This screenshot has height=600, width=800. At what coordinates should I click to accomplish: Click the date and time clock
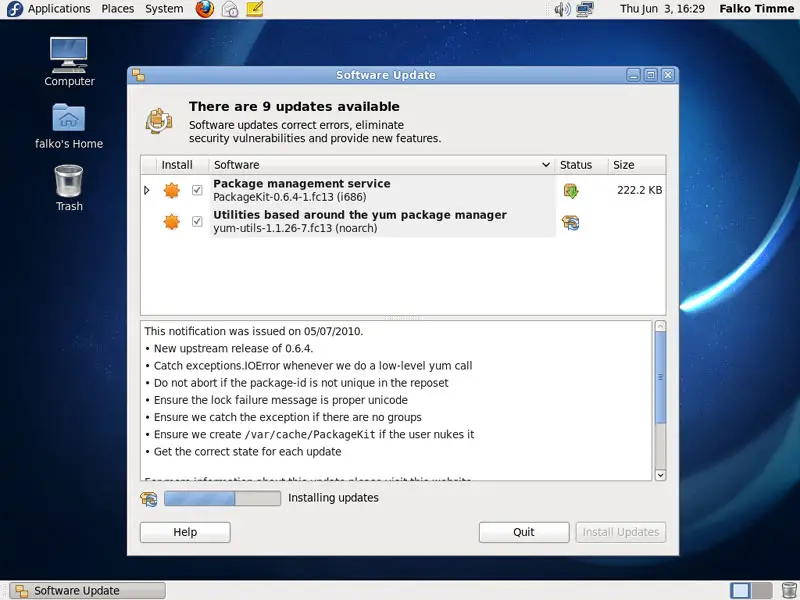click(x=662, y=9)
